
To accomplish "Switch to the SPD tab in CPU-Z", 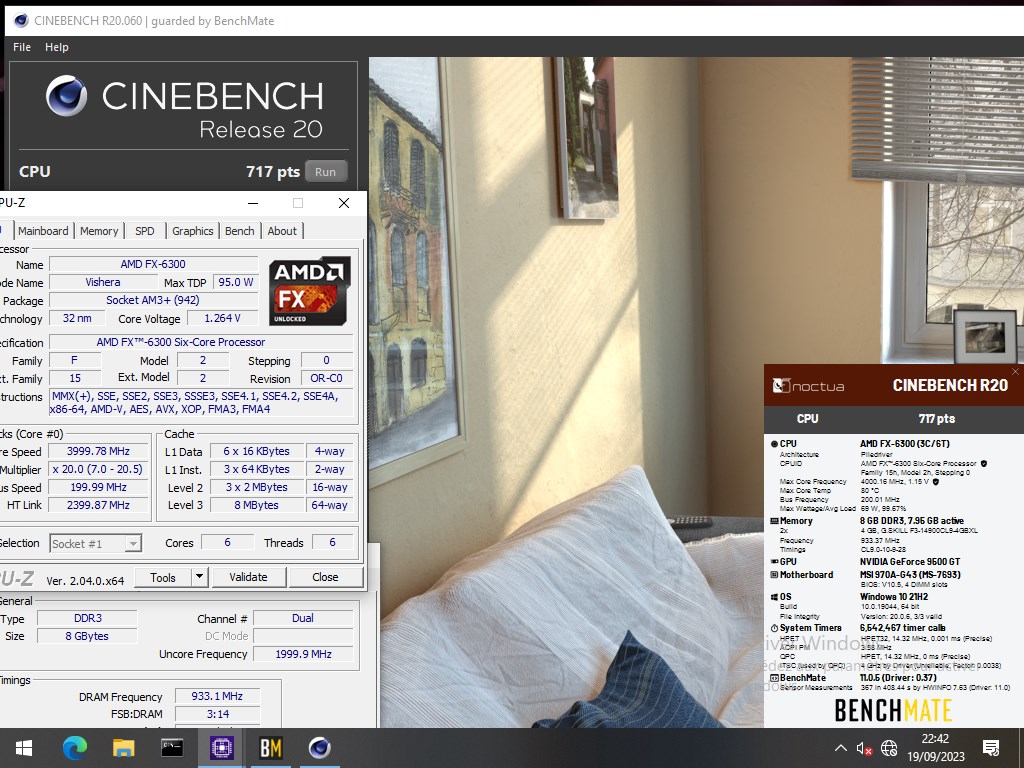I will tap(145, 231).
